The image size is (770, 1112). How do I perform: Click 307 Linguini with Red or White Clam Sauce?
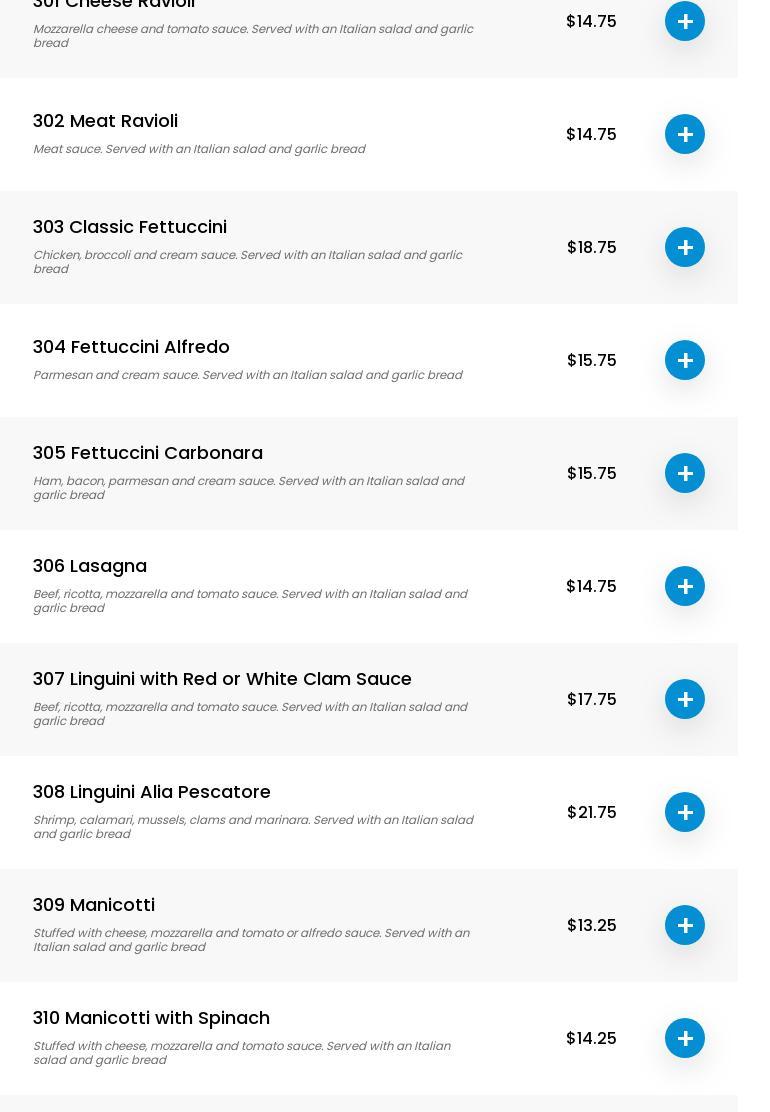[x=222, y=679]
